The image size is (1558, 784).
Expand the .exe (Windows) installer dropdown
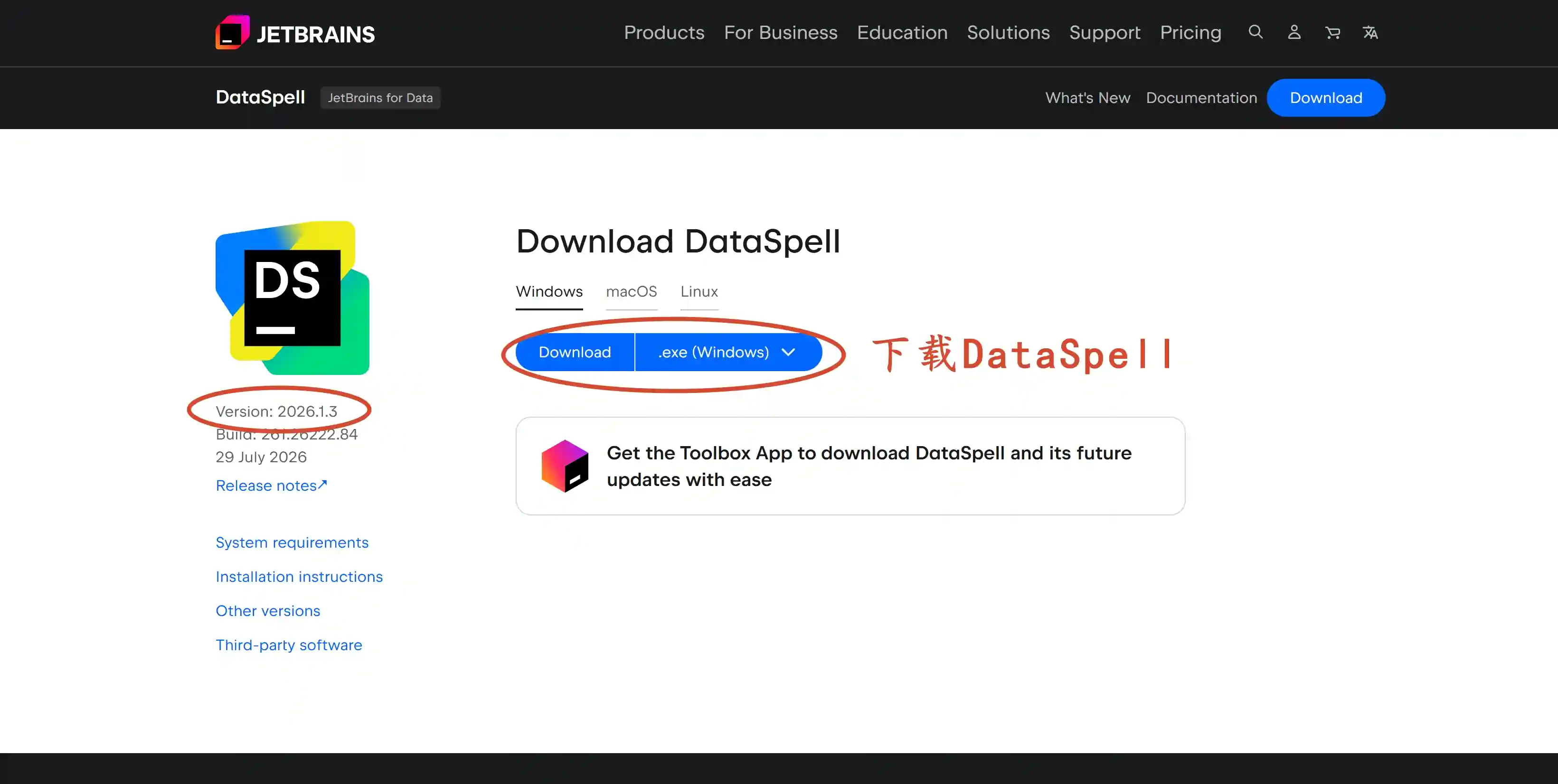[728, 353]
